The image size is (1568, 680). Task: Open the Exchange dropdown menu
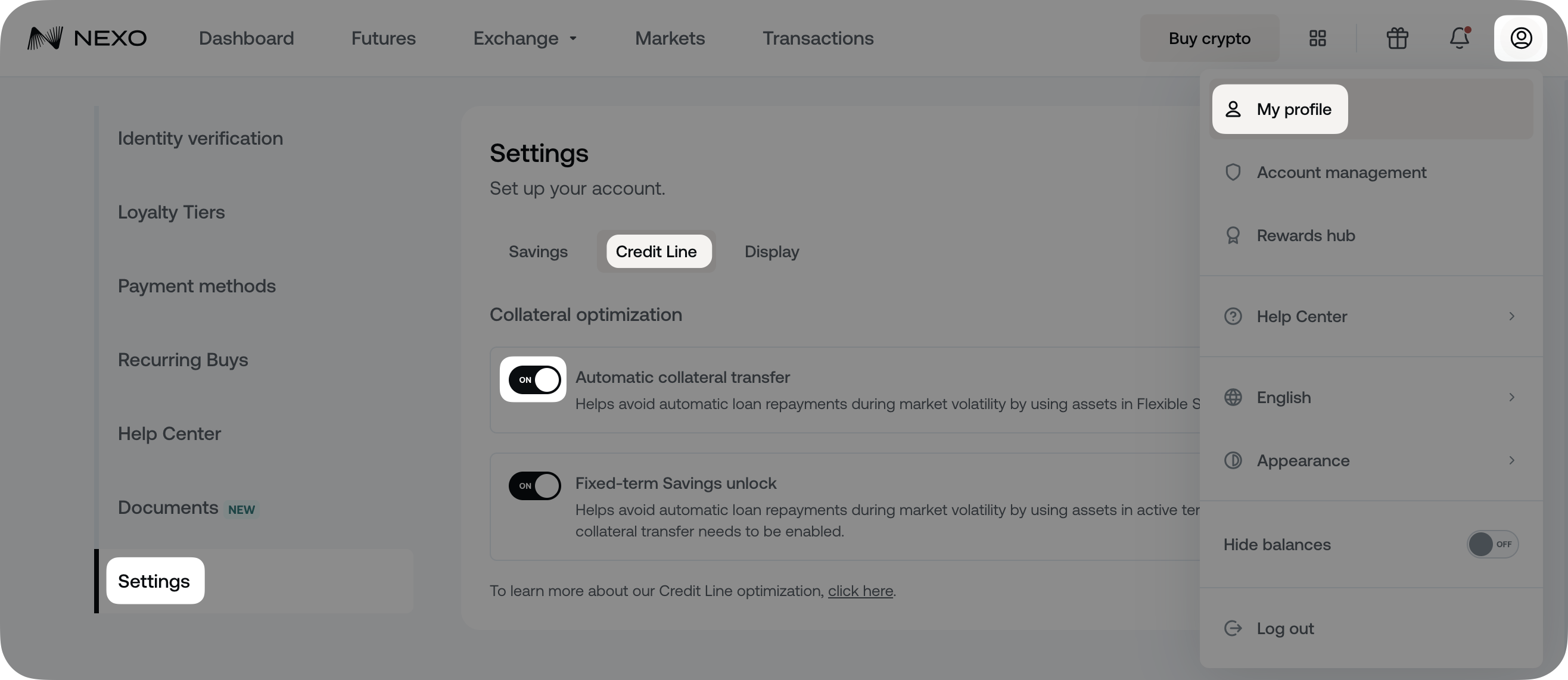[x=525, y=38]
